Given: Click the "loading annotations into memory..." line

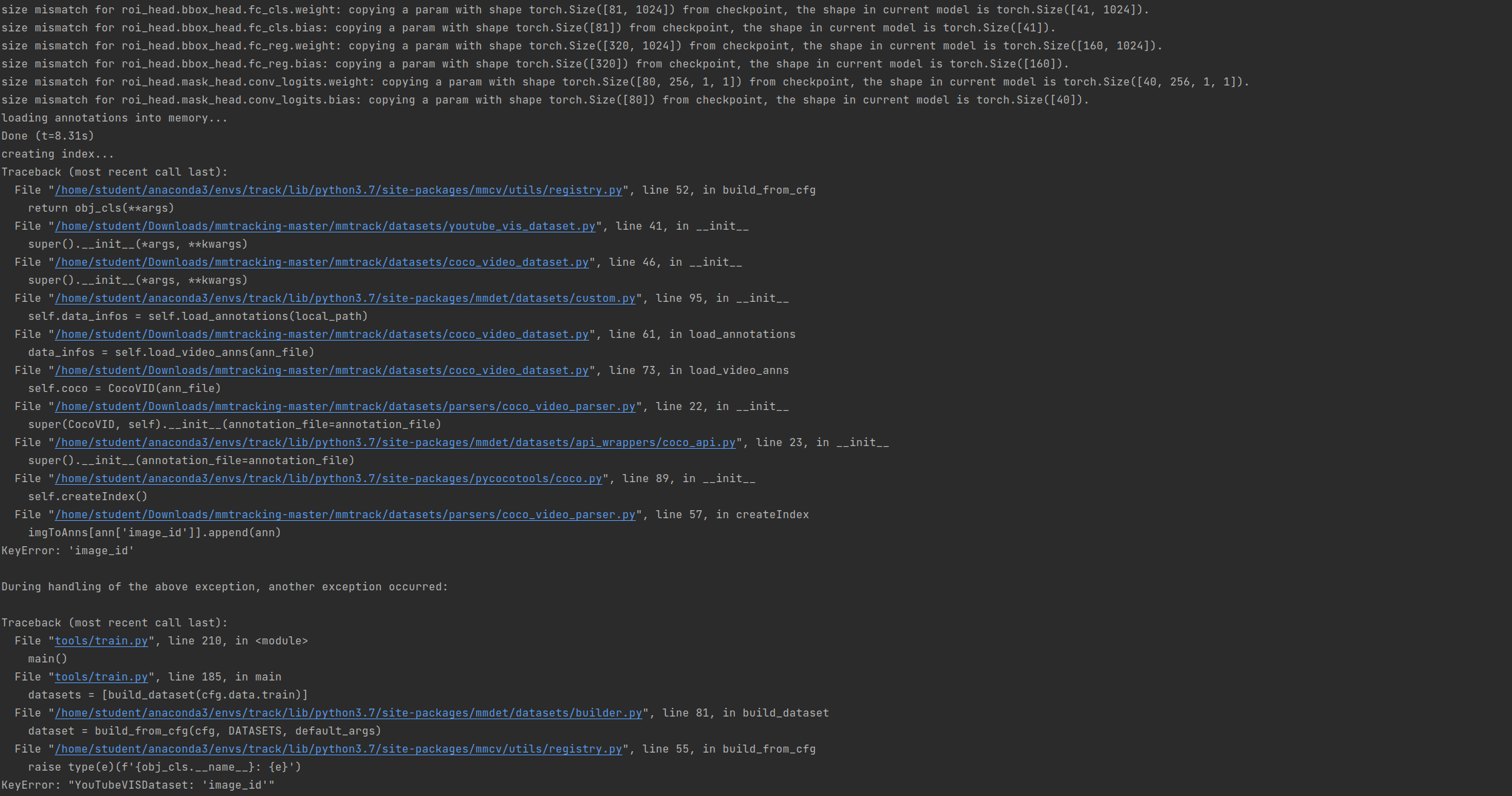Looking at the screenshot, I should pyautogui.click(x=114, y=118).
